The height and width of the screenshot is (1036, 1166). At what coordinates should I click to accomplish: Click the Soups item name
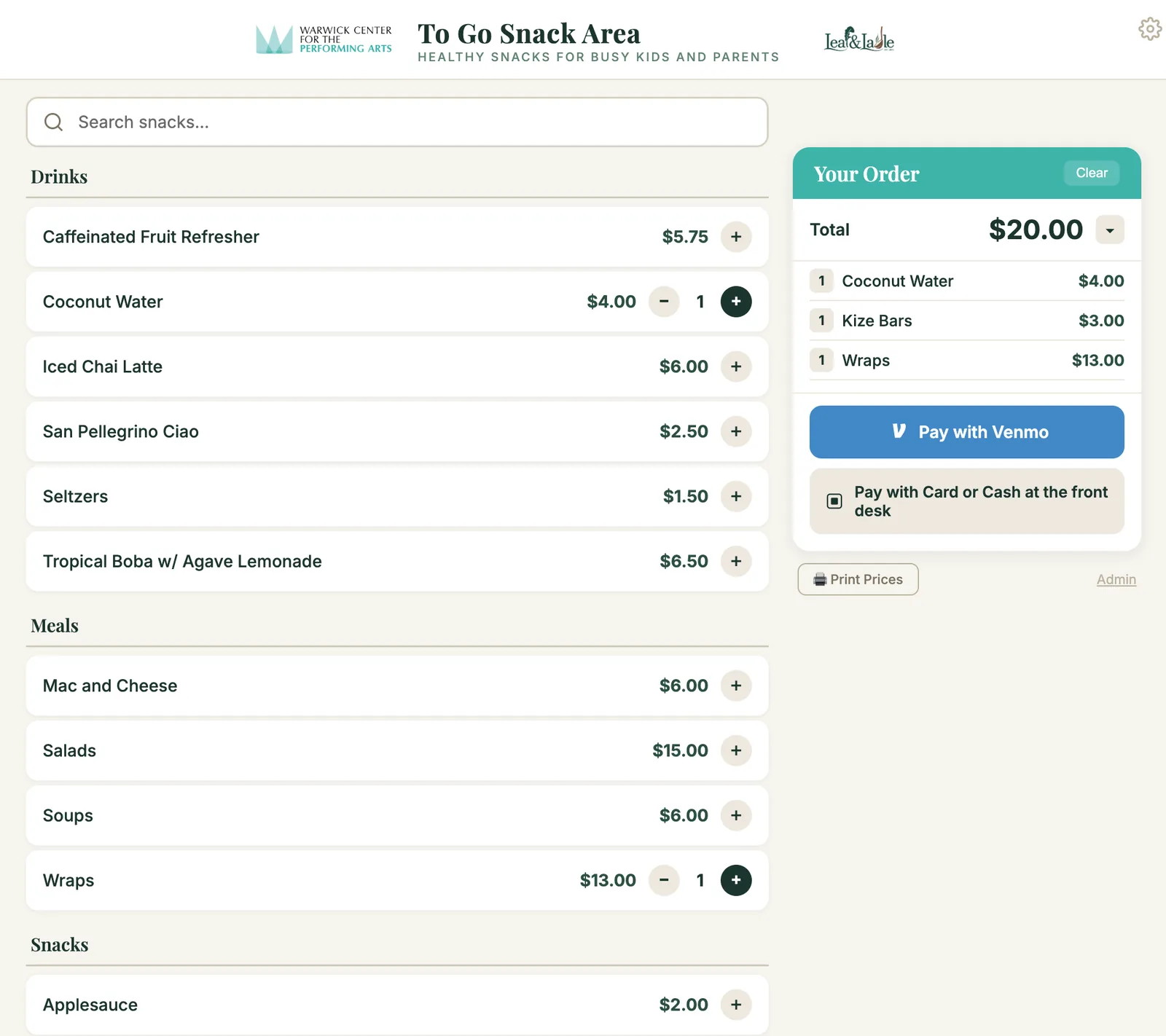coord(68,815)
